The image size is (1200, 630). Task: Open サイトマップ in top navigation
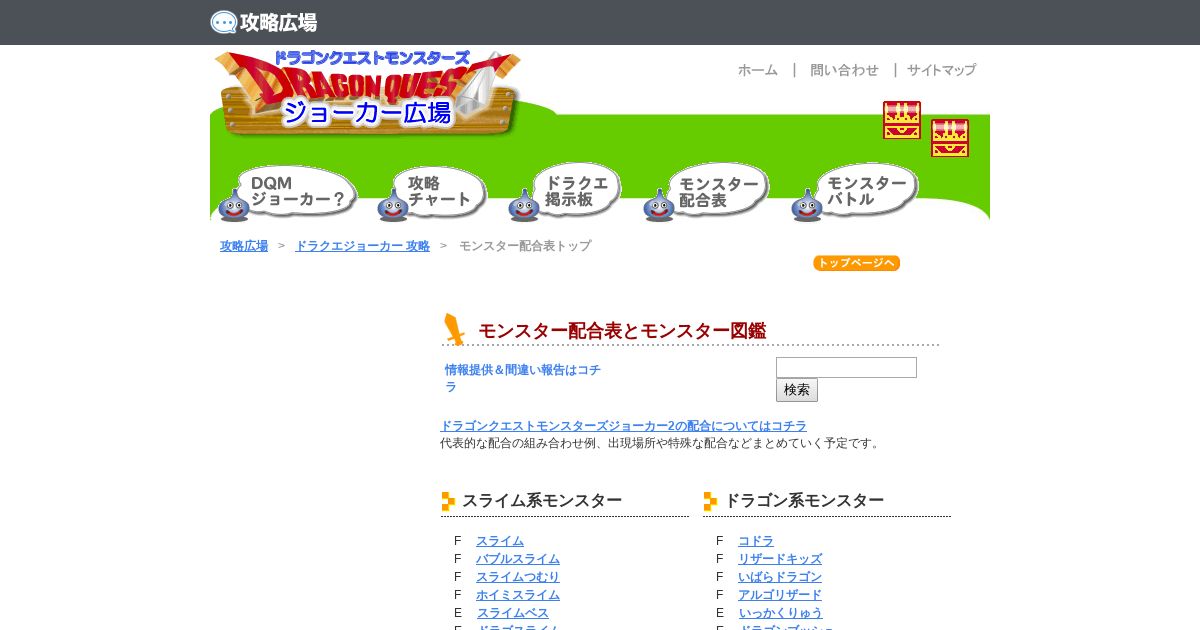point(941,70)
